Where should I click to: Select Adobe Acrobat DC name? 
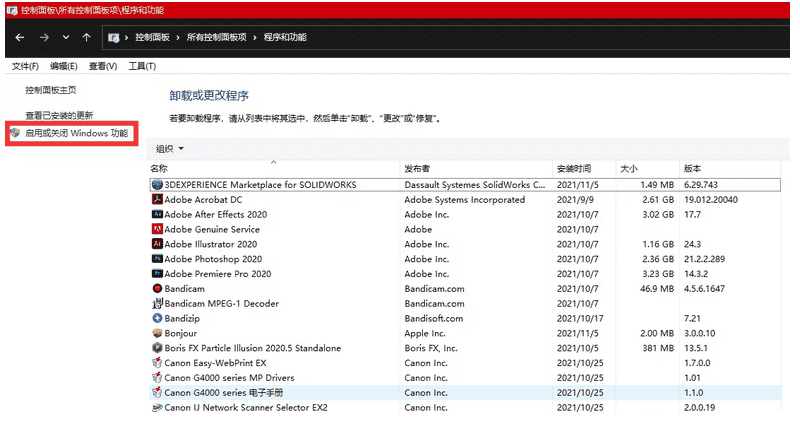coord(203,199)
